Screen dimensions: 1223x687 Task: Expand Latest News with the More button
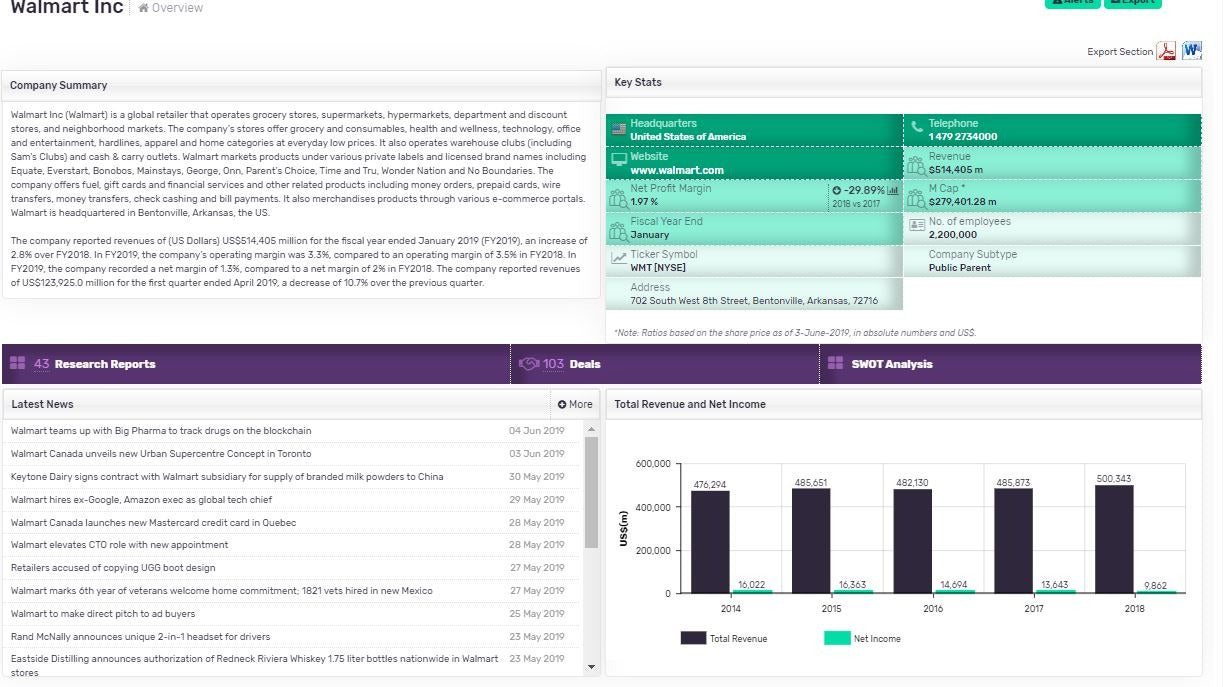575,404
